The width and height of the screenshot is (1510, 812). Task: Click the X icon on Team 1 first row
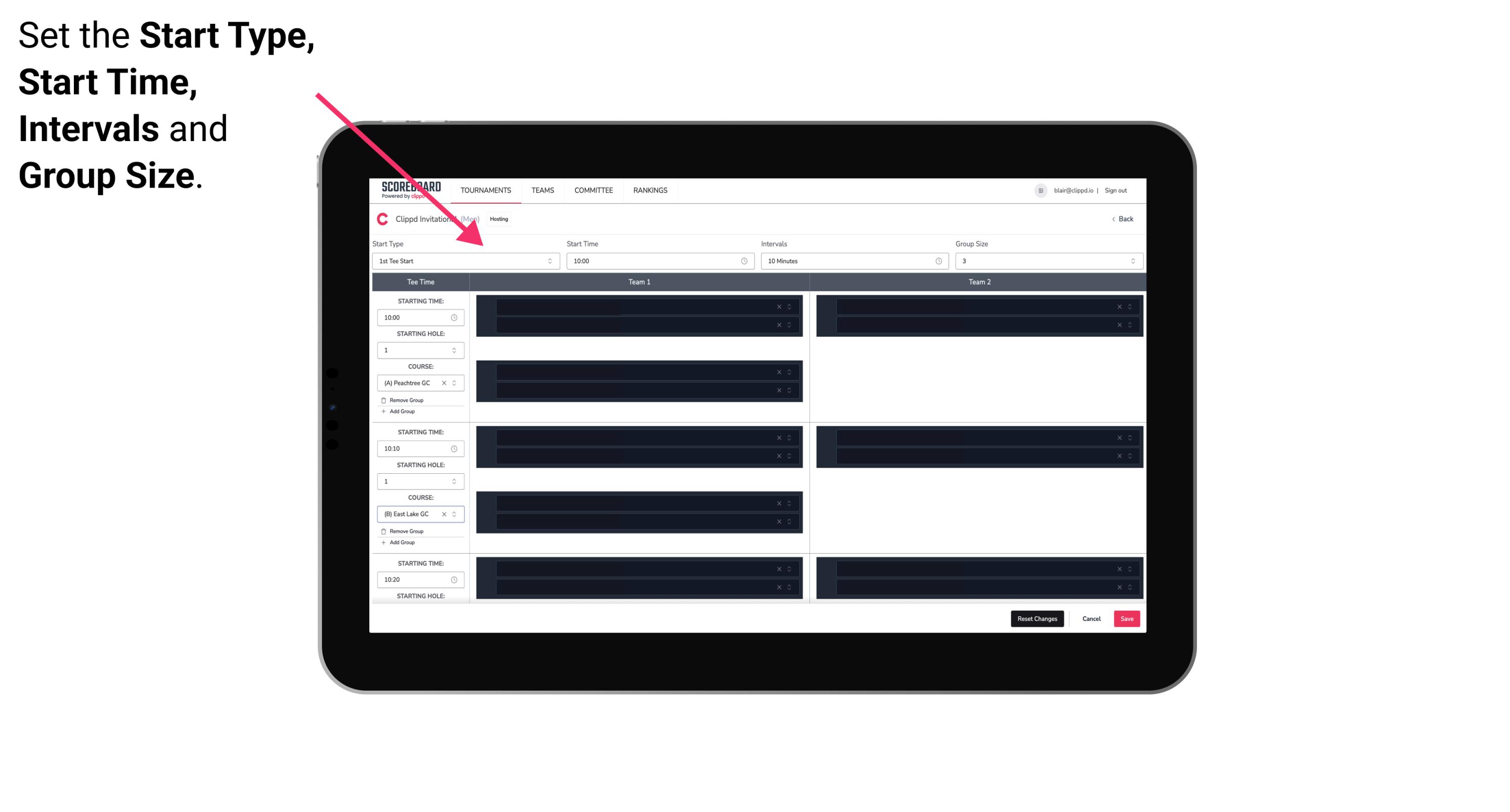tap(779, 306)
